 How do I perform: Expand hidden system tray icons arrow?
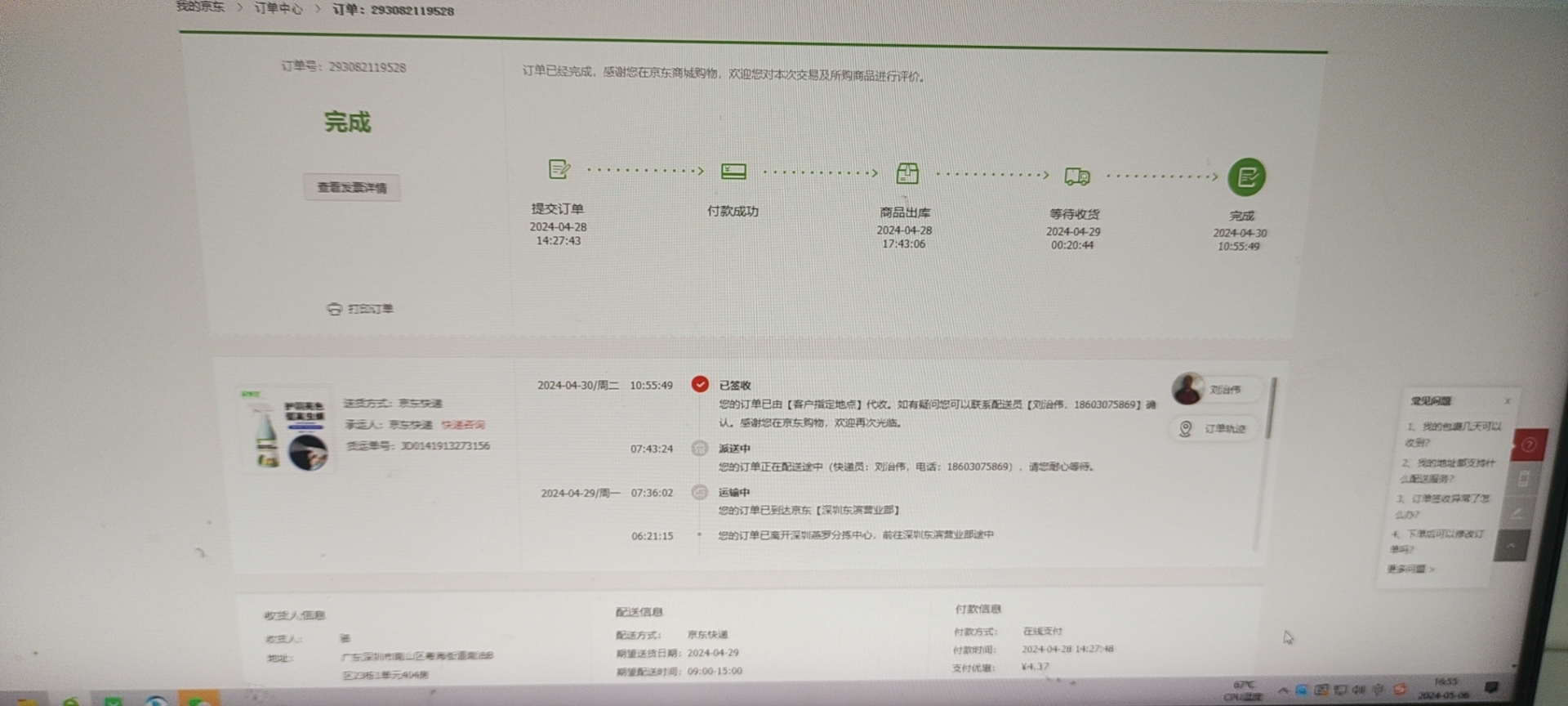point(1283,690)
